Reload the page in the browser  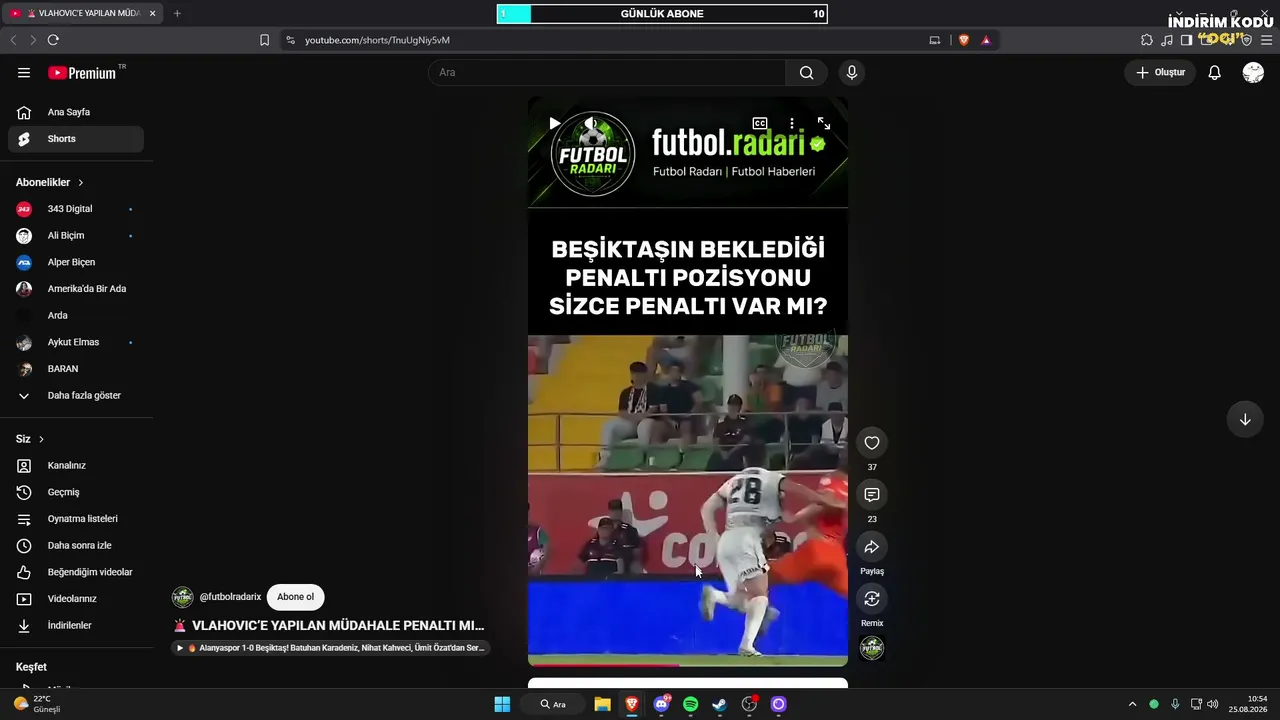53,40
